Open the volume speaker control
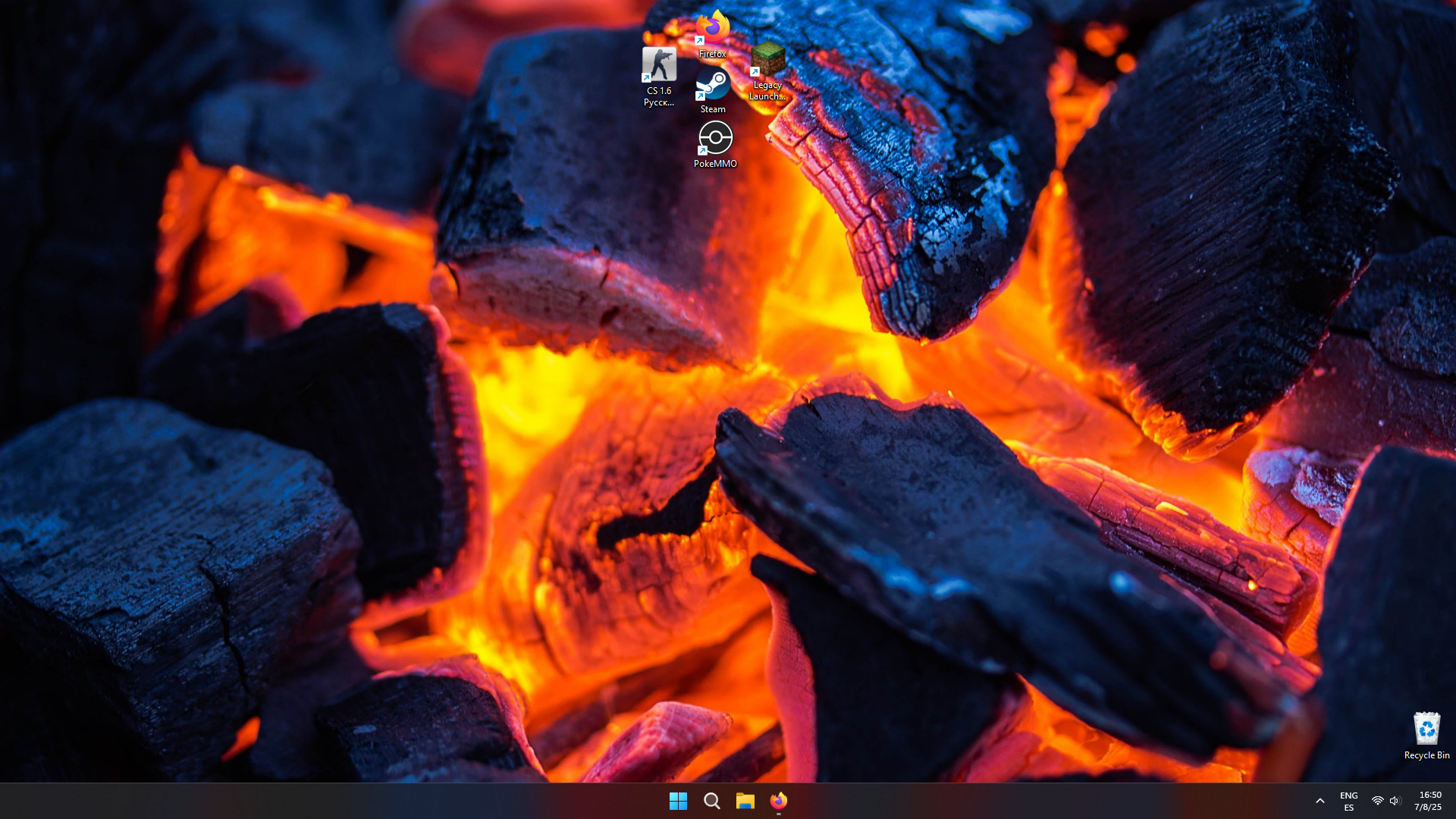Image resolution: width=1456 pixels, height=819 pixels. [x=1395, y=801]
